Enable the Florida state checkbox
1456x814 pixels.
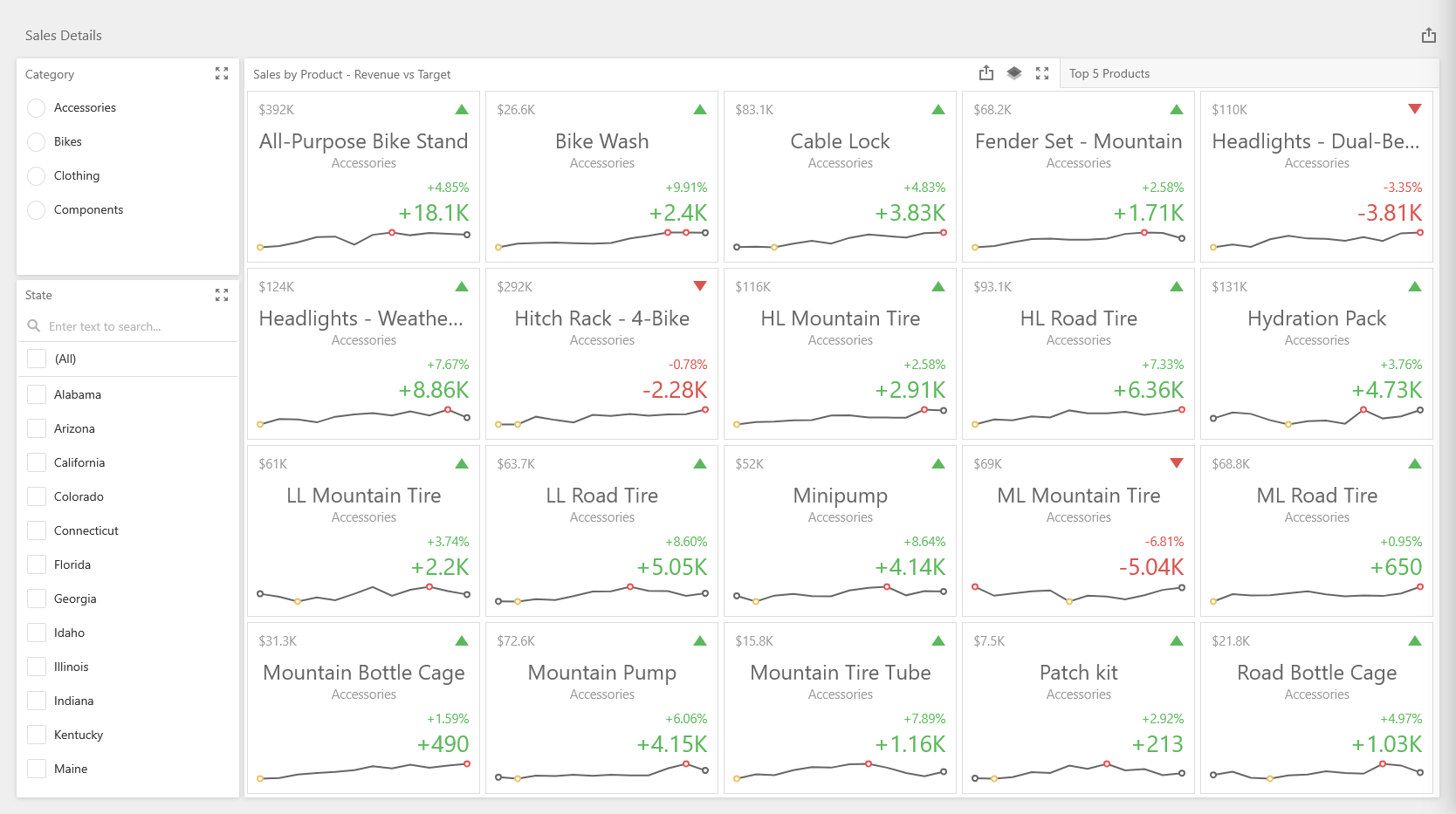click(x=37, y=564)
